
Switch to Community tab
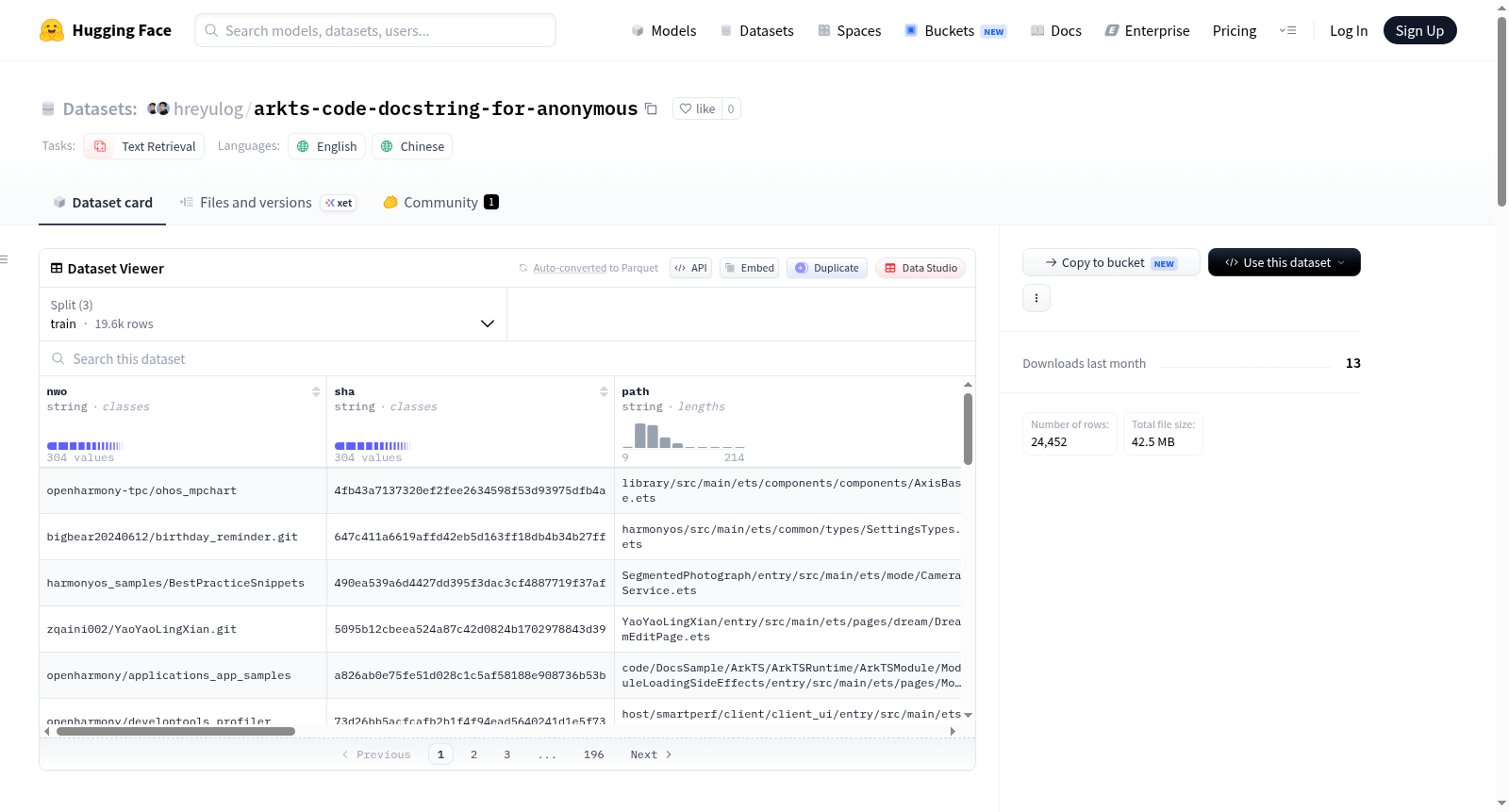point(440,202)
